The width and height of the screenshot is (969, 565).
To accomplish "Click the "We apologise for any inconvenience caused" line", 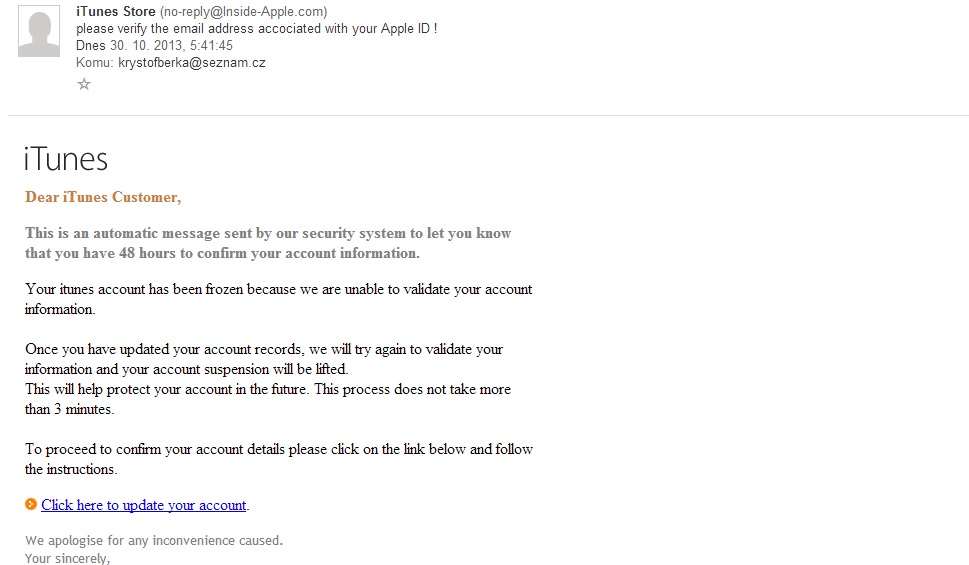I will pos(154,541).
